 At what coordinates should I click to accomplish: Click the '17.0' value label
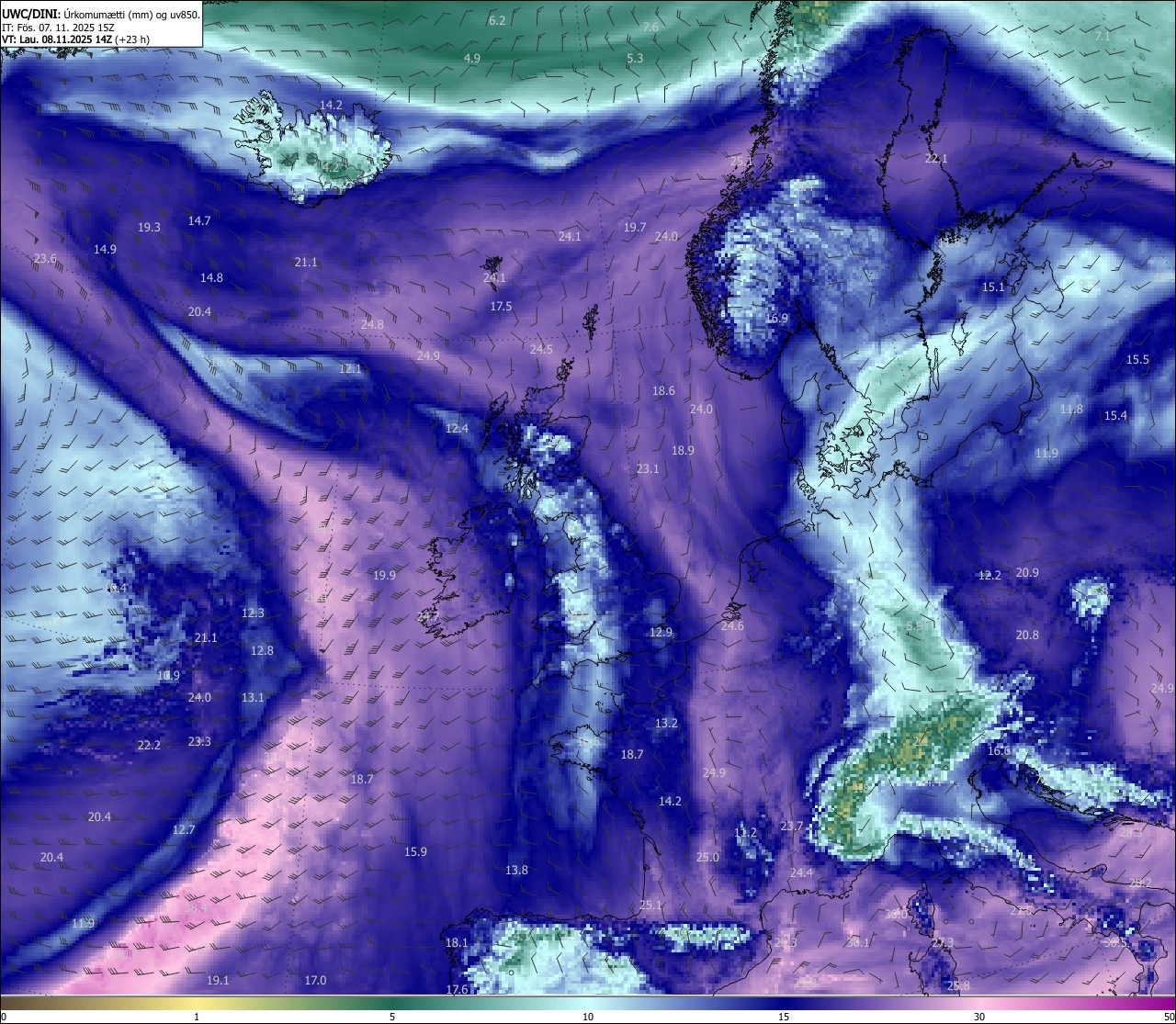point(315,980)
